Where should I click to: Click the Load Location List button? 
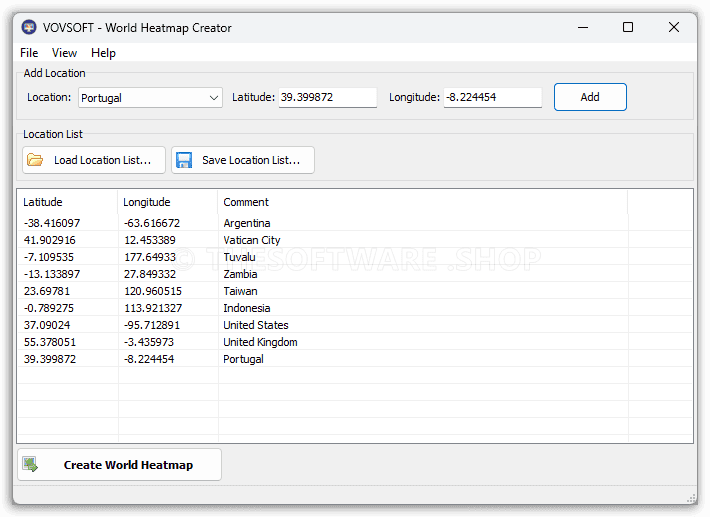[94, 160]
